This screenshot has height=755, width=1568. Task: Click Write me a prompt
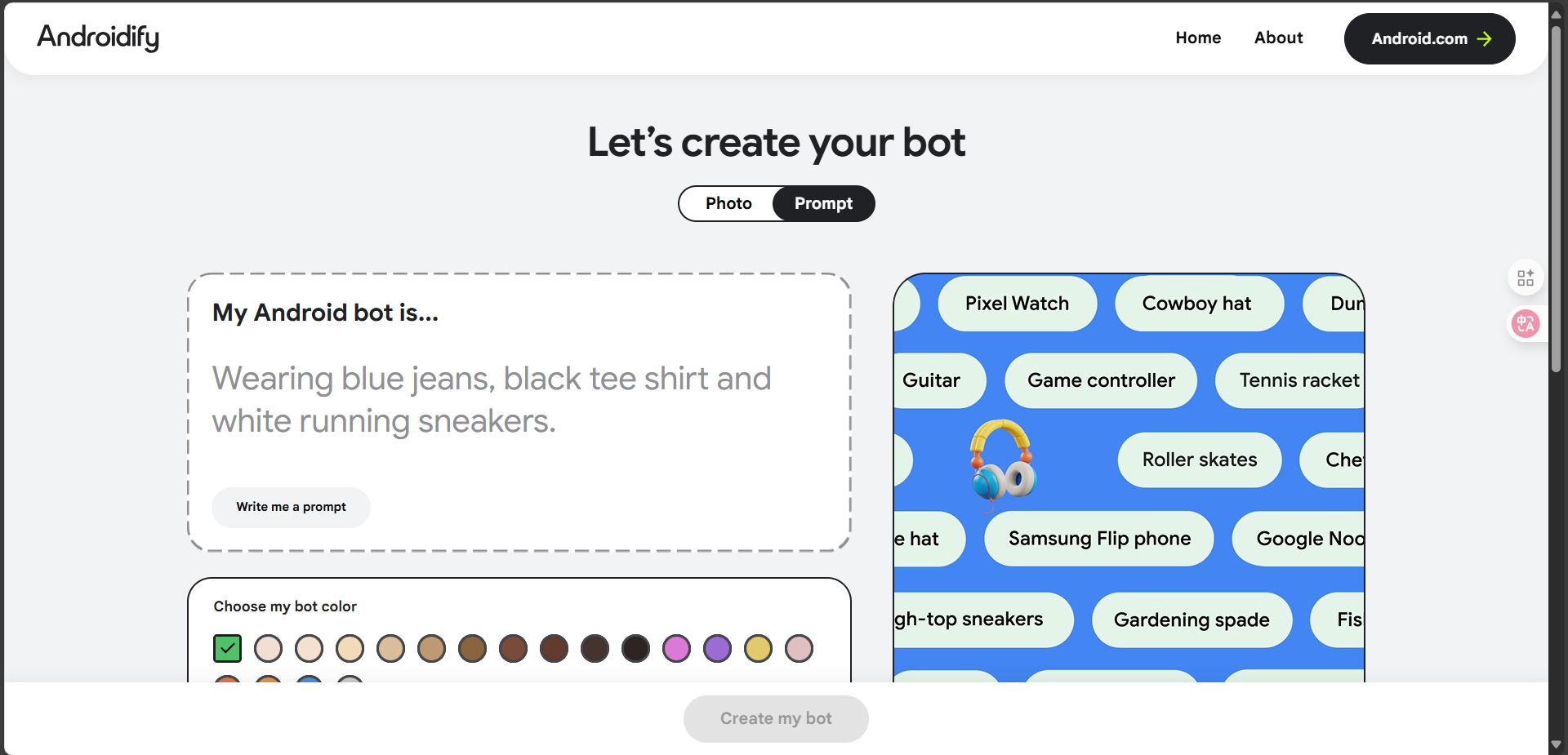pos(291,507)
